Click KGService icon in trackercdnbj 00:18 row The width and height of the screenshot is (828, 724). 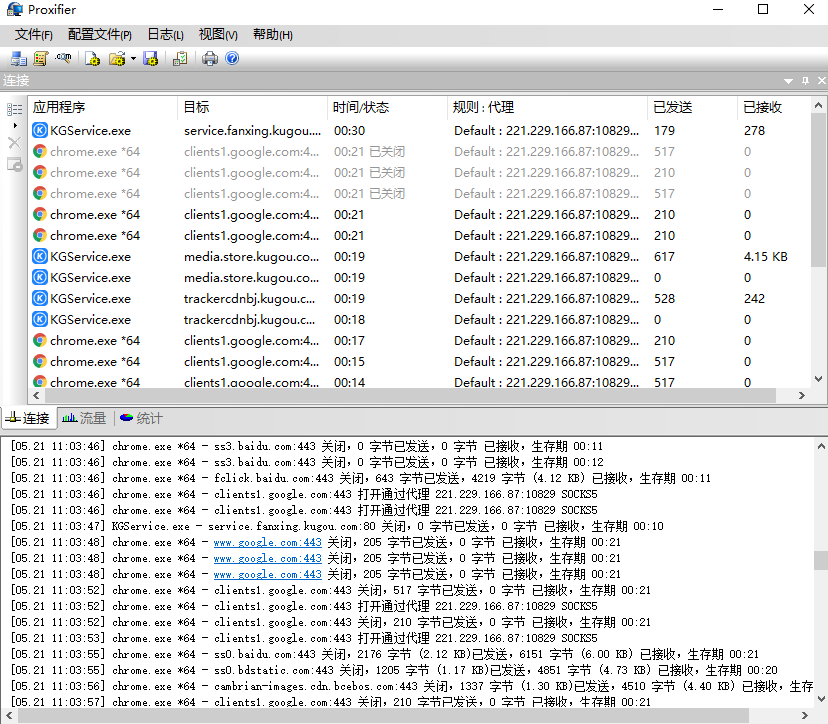pyautogui.click(x=40, y=319)
